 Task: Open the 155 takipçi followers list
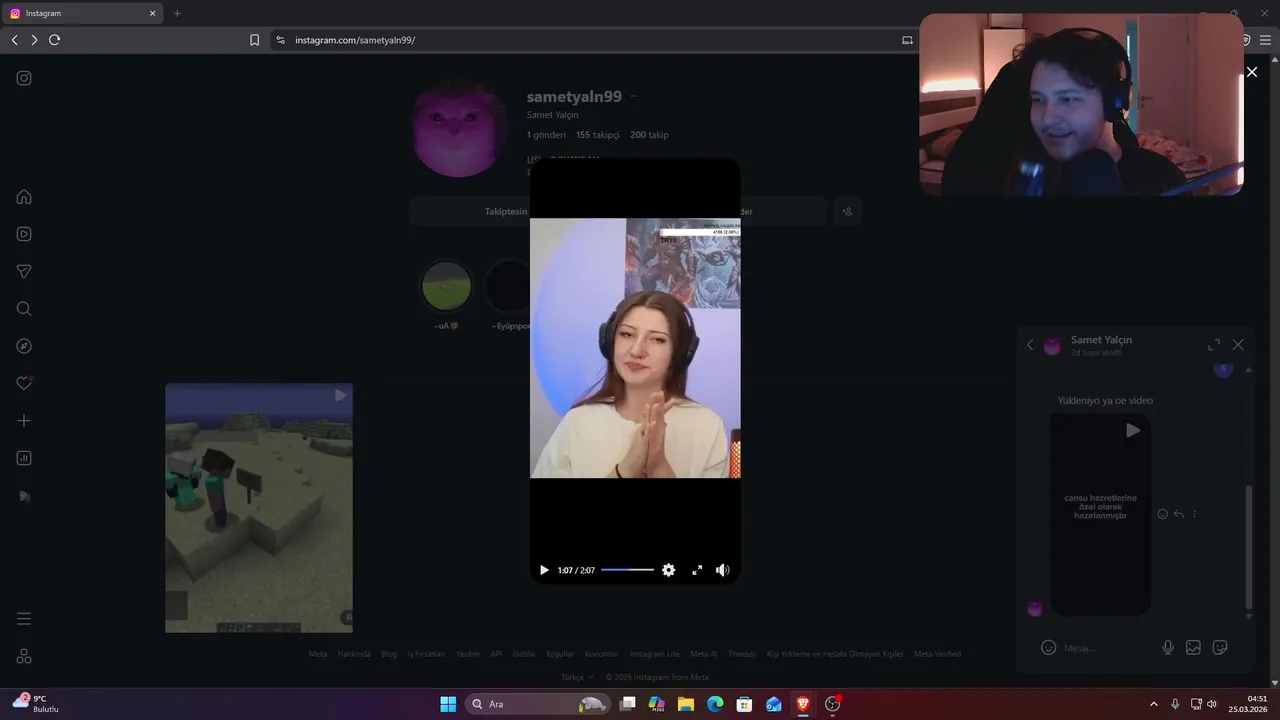(x=598, y=135)
